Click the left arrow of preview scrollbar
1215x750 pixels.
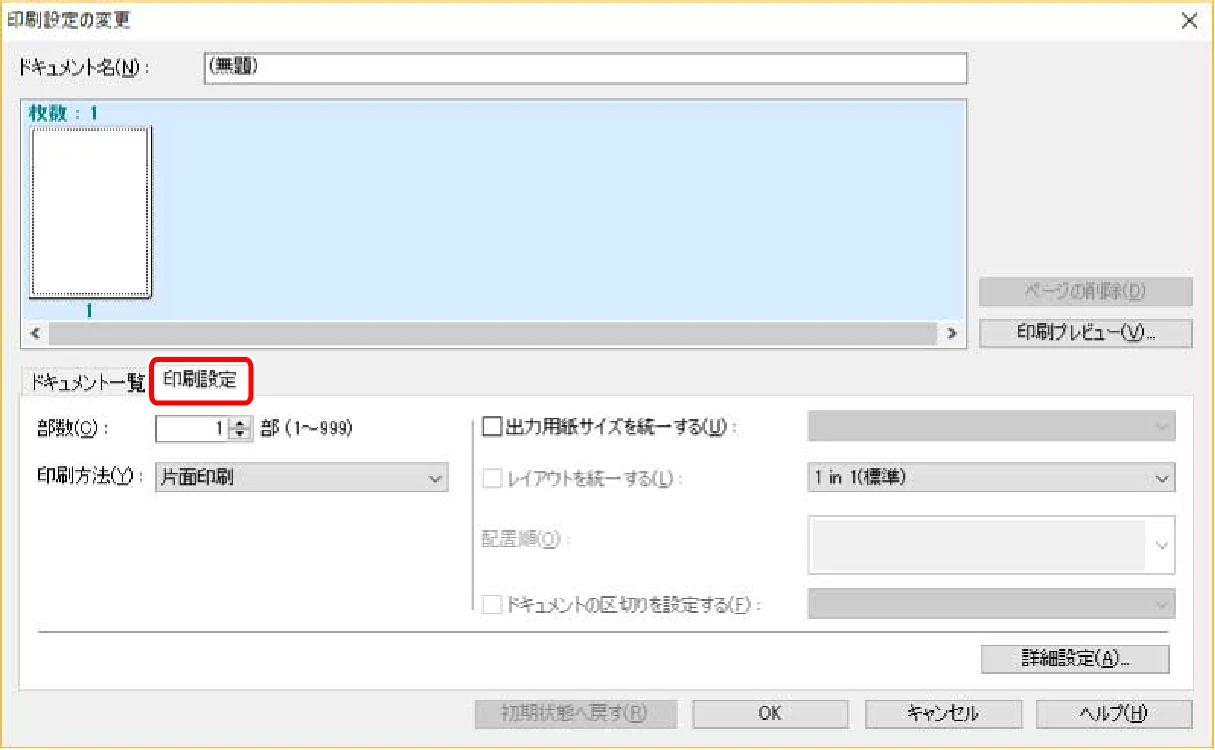coord(35,333)
